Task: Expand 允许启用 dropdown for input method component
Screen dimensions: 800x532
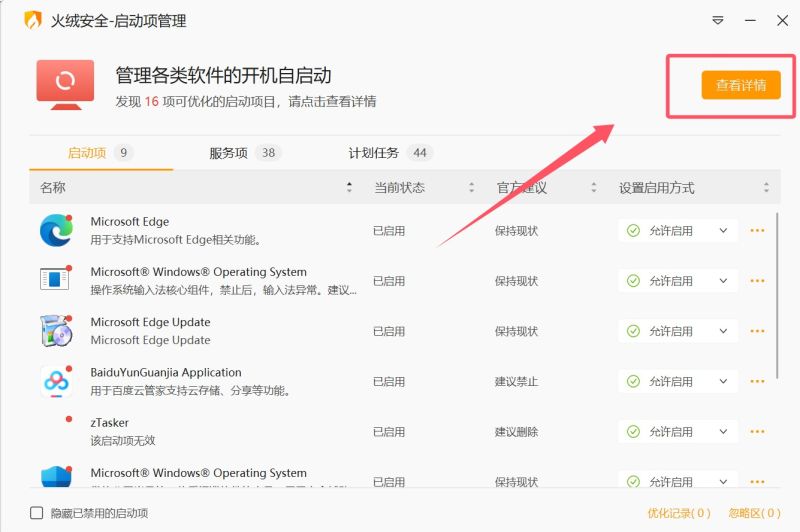Action: pos(678,281)
